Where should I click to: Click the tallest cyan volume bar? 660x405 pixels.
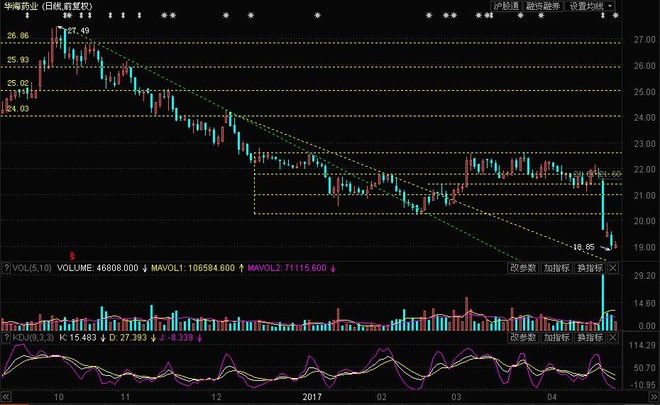coord(603,302)
